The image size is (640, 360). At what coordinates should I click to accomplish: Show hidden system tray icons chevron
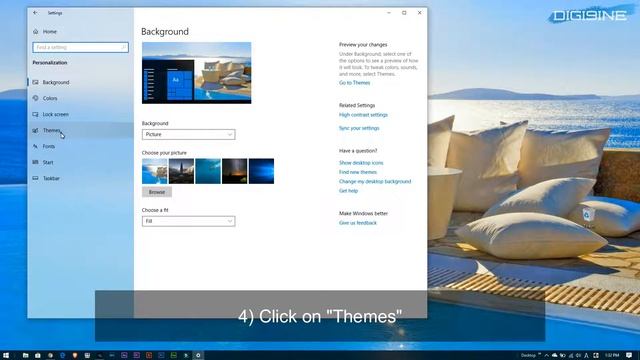tap(547, 356)
